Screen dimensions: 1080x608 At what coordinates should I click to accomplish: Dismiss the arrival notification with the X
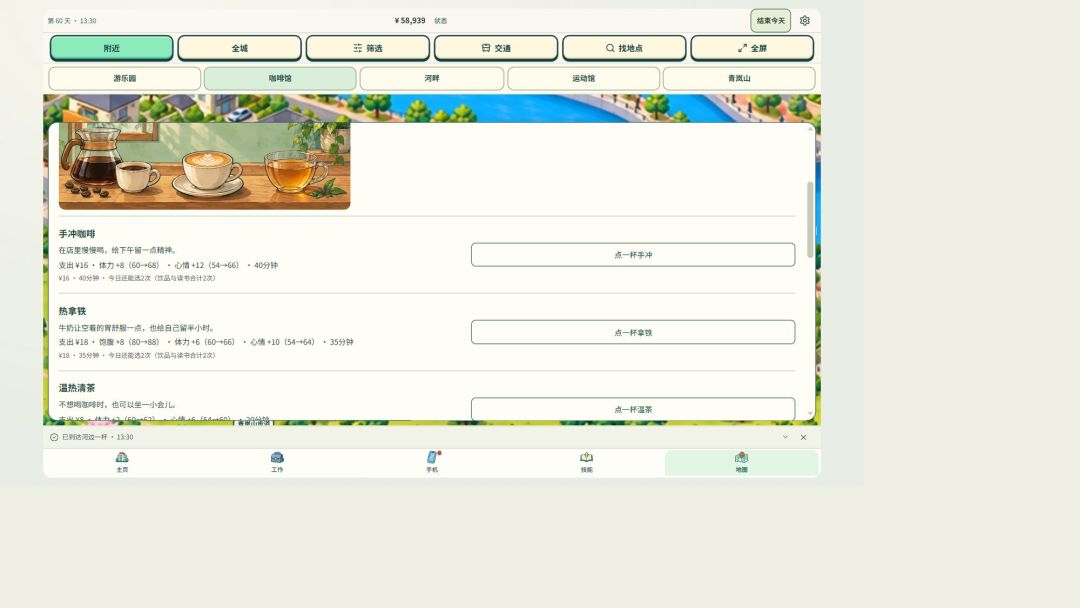pos(803,437)
